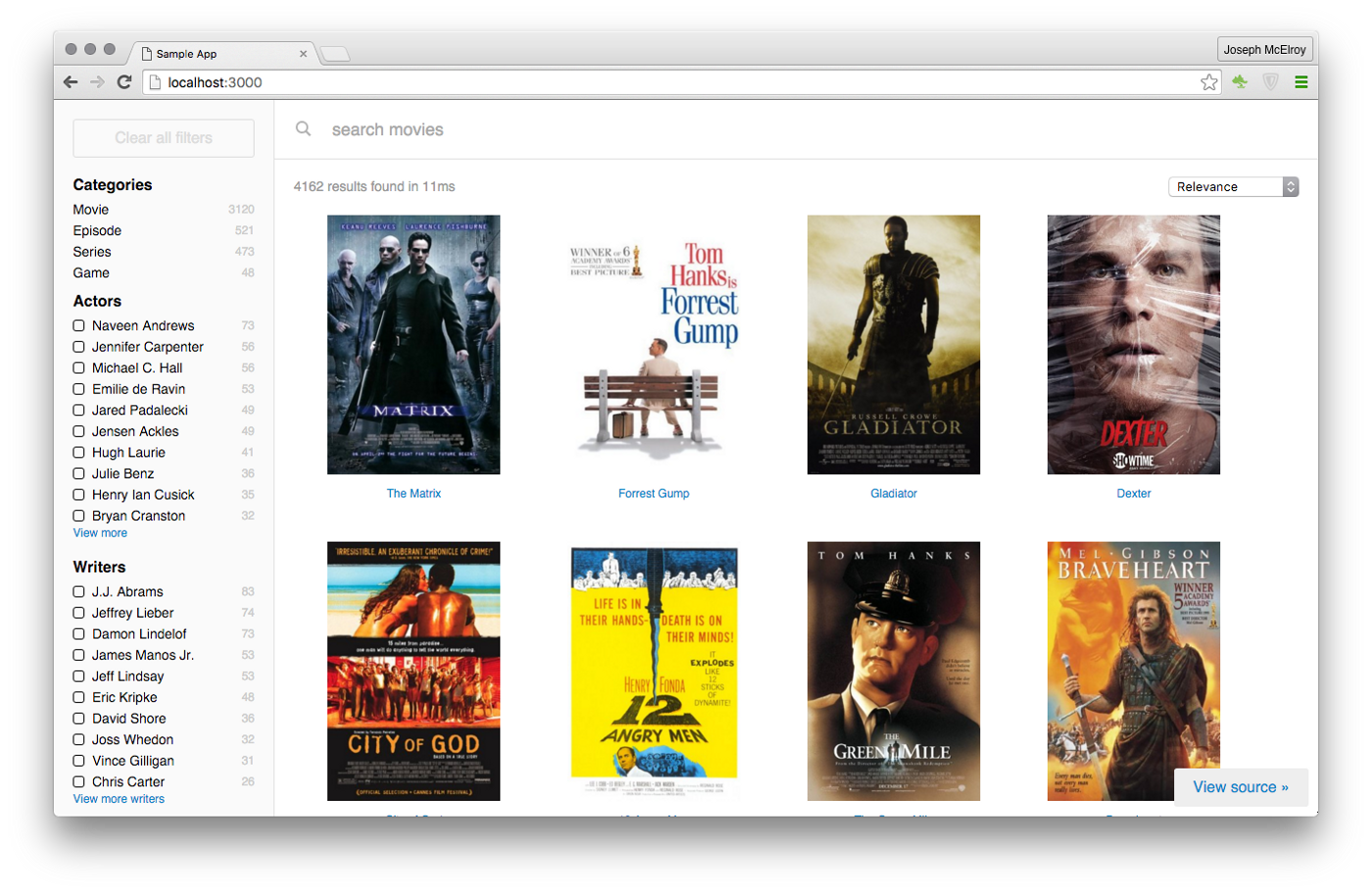Check the Julie Benz checkbox
The image size is (1372, 893).
click(x=79, y=473)
